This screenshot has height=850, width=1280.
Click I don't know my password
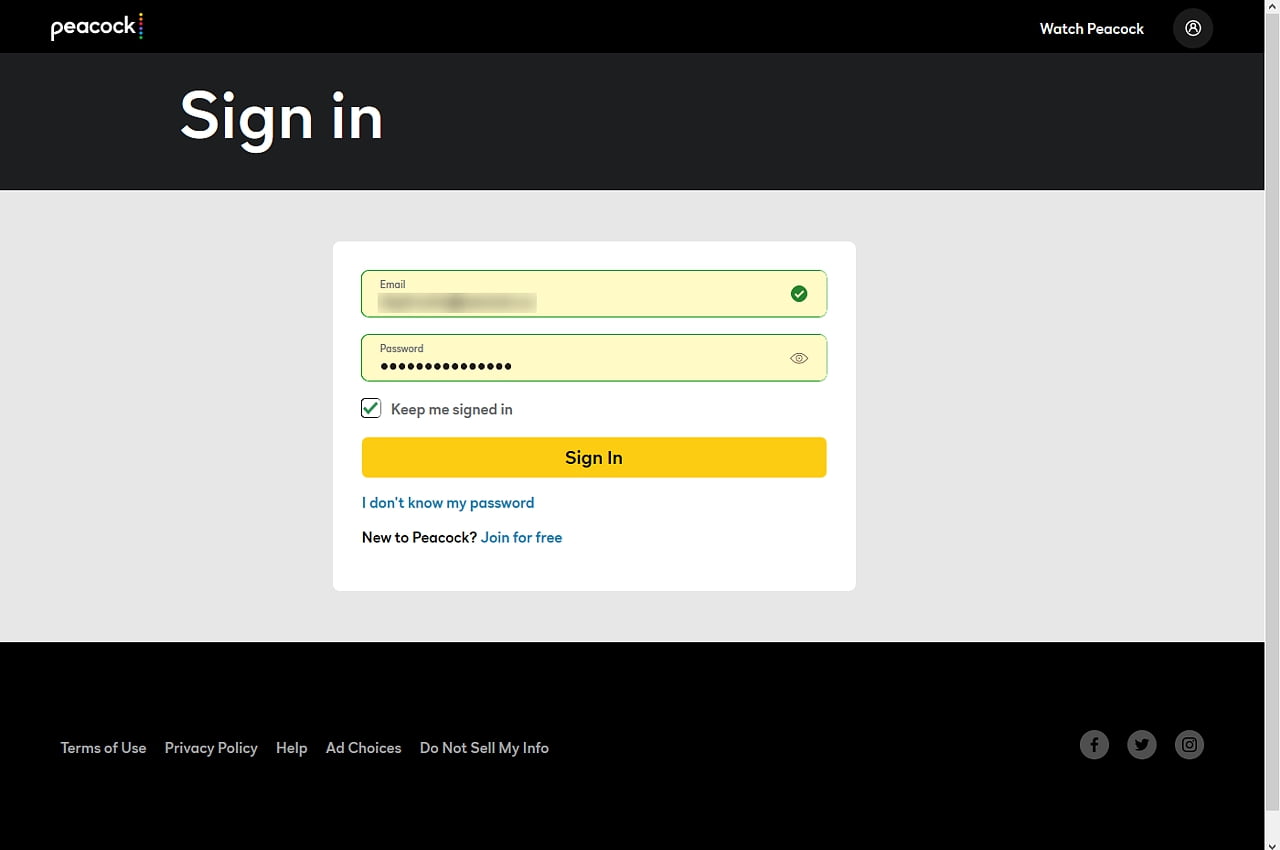(x=448, y=503)
